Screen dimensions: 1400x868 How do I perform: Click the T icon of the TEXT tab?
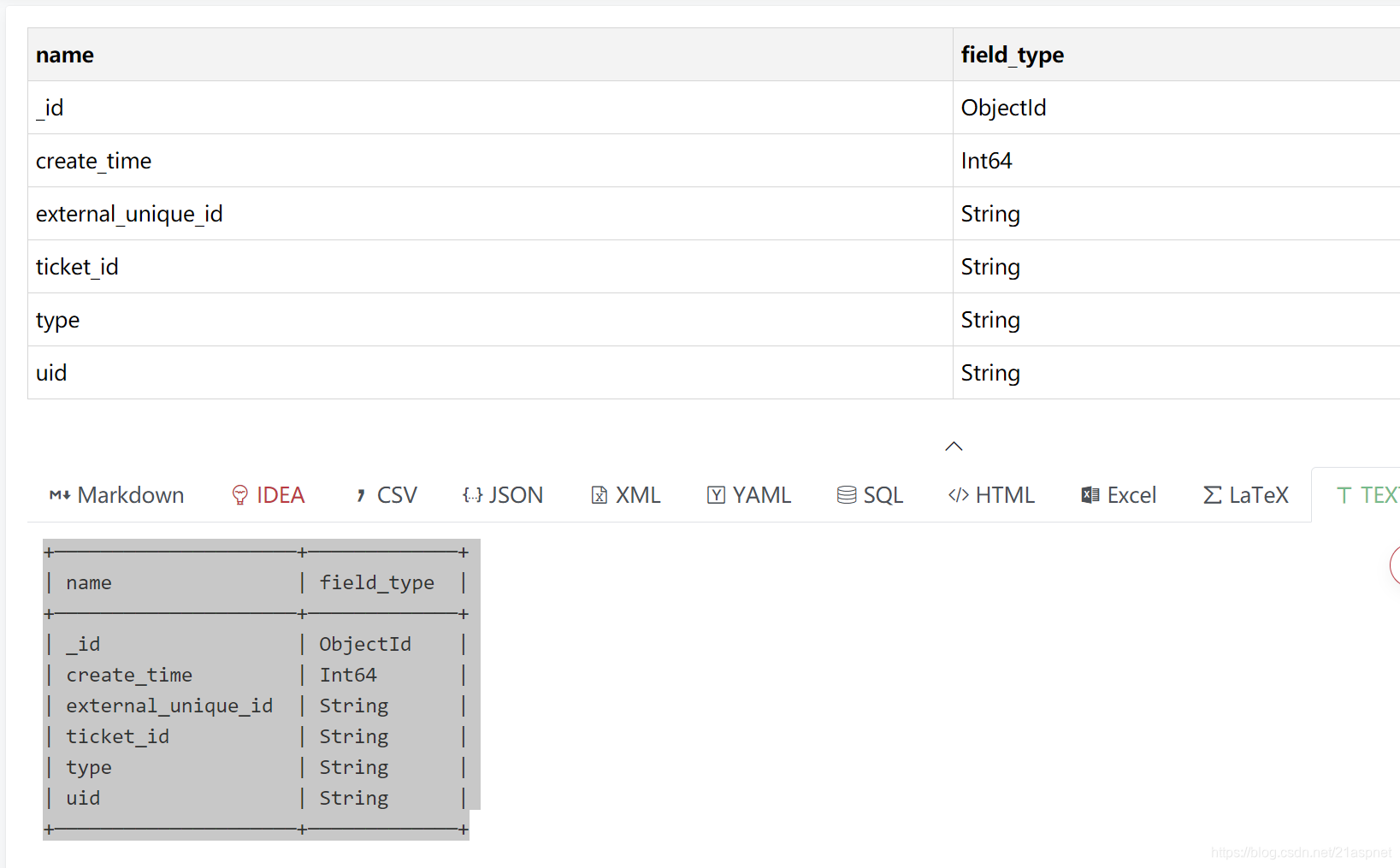pos(1344,495)
